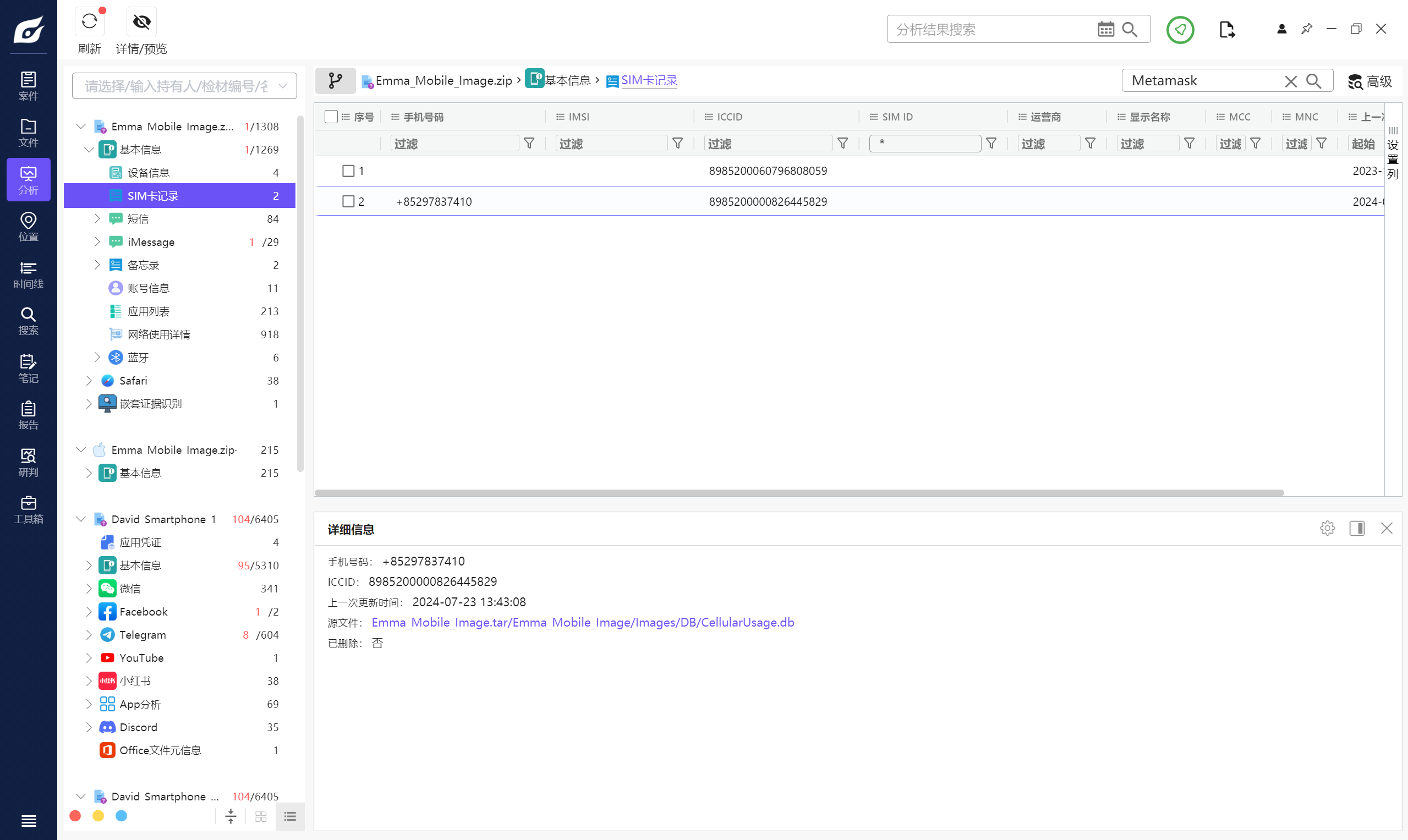1408x840 pixels.
Task: Toggle the select-all checkbox in the table header
Action: click(331, 117)
